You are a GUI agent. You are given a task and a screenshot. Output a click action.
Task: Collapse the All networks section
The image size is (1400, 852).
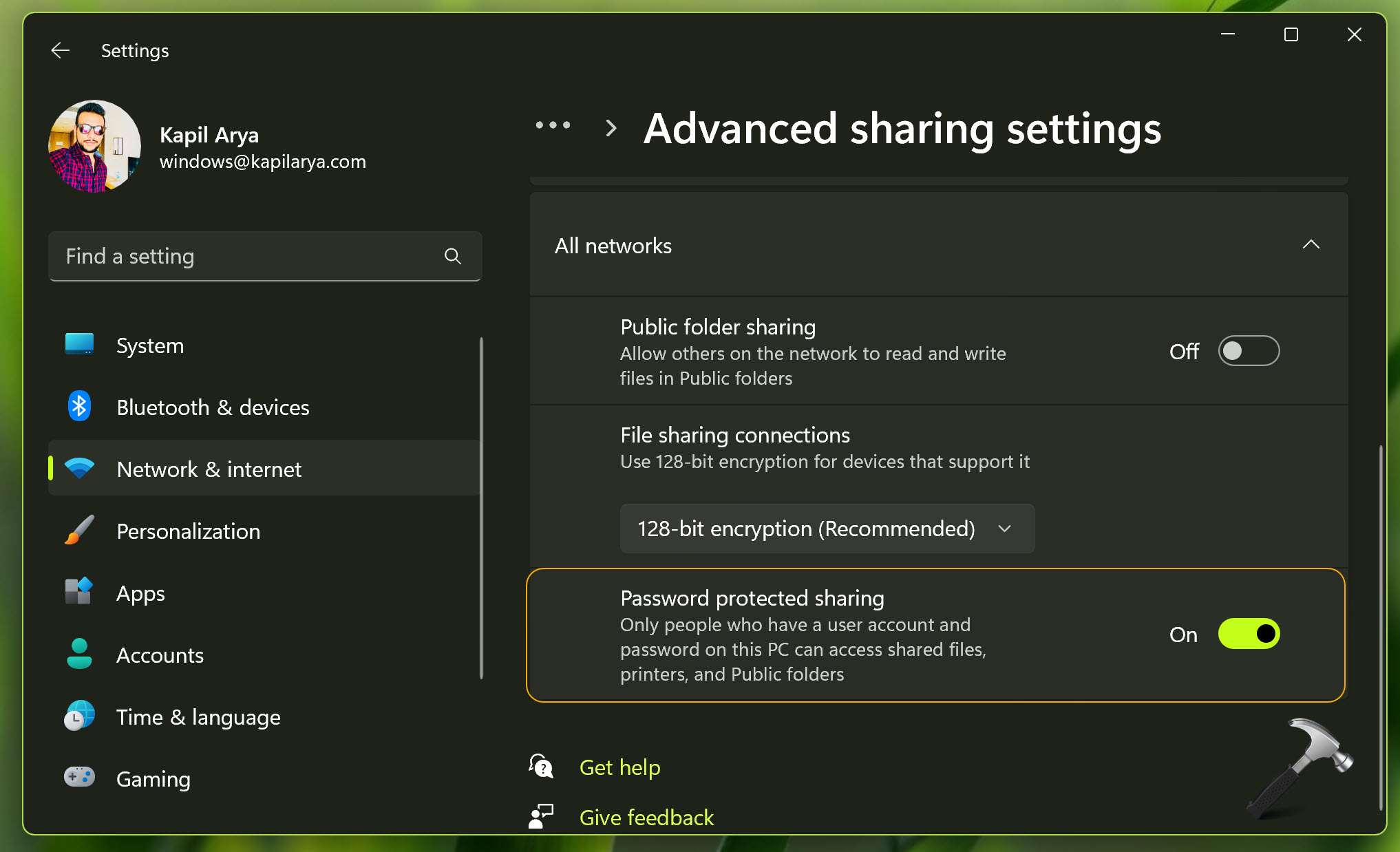click(x=1311, y=245)
